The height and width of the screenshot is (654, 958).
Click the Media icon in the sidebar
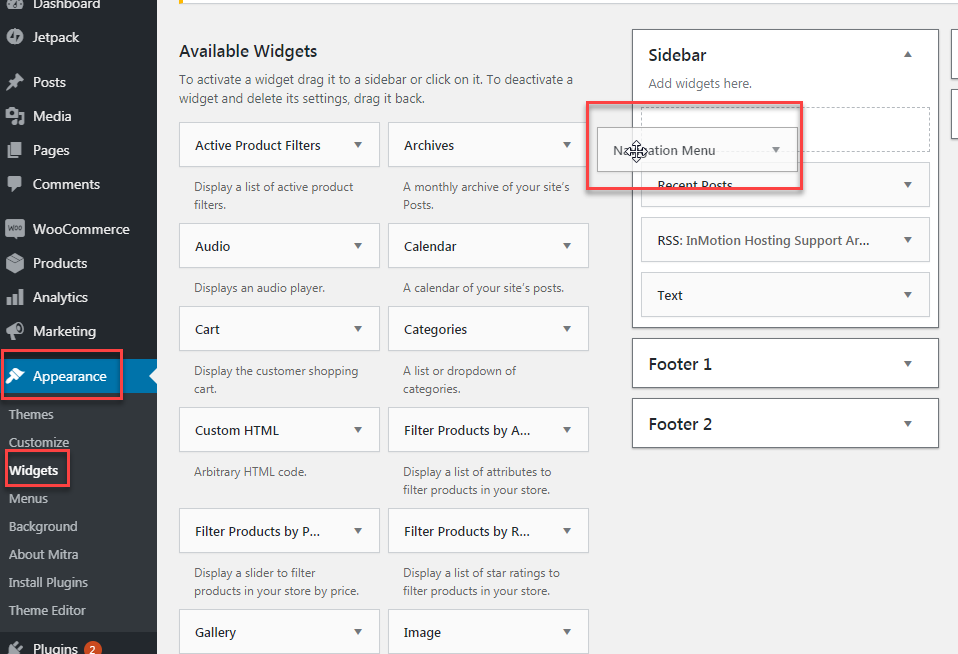pyautogui.click(x=15, y=116)
